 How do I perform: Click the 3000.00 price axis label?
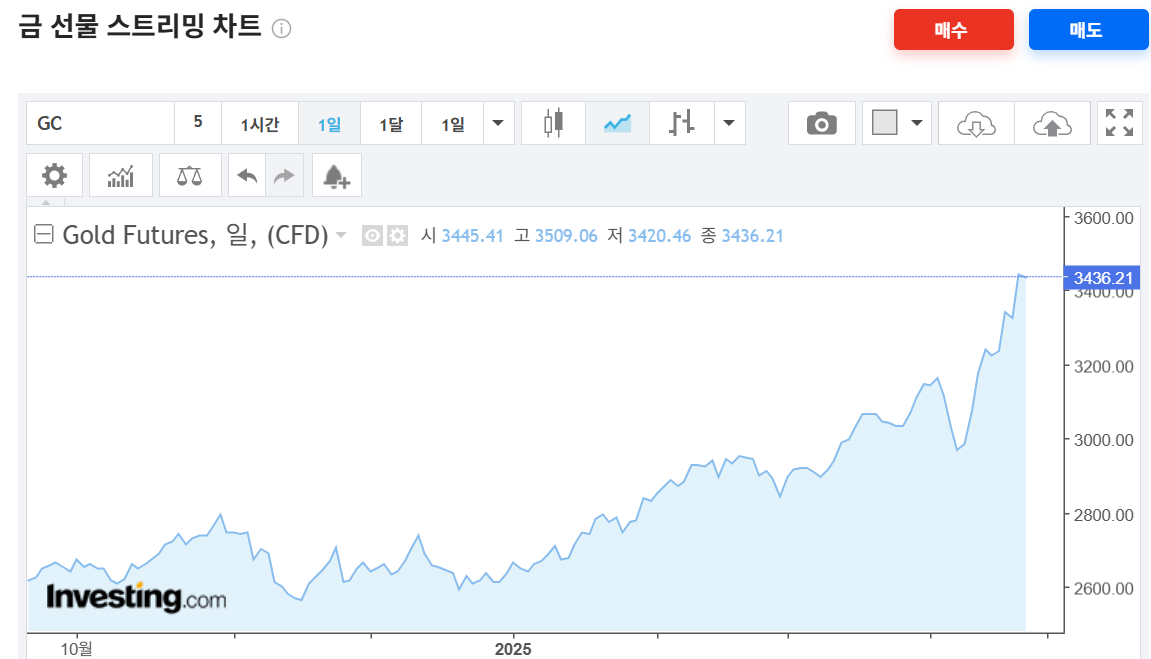1103,440
